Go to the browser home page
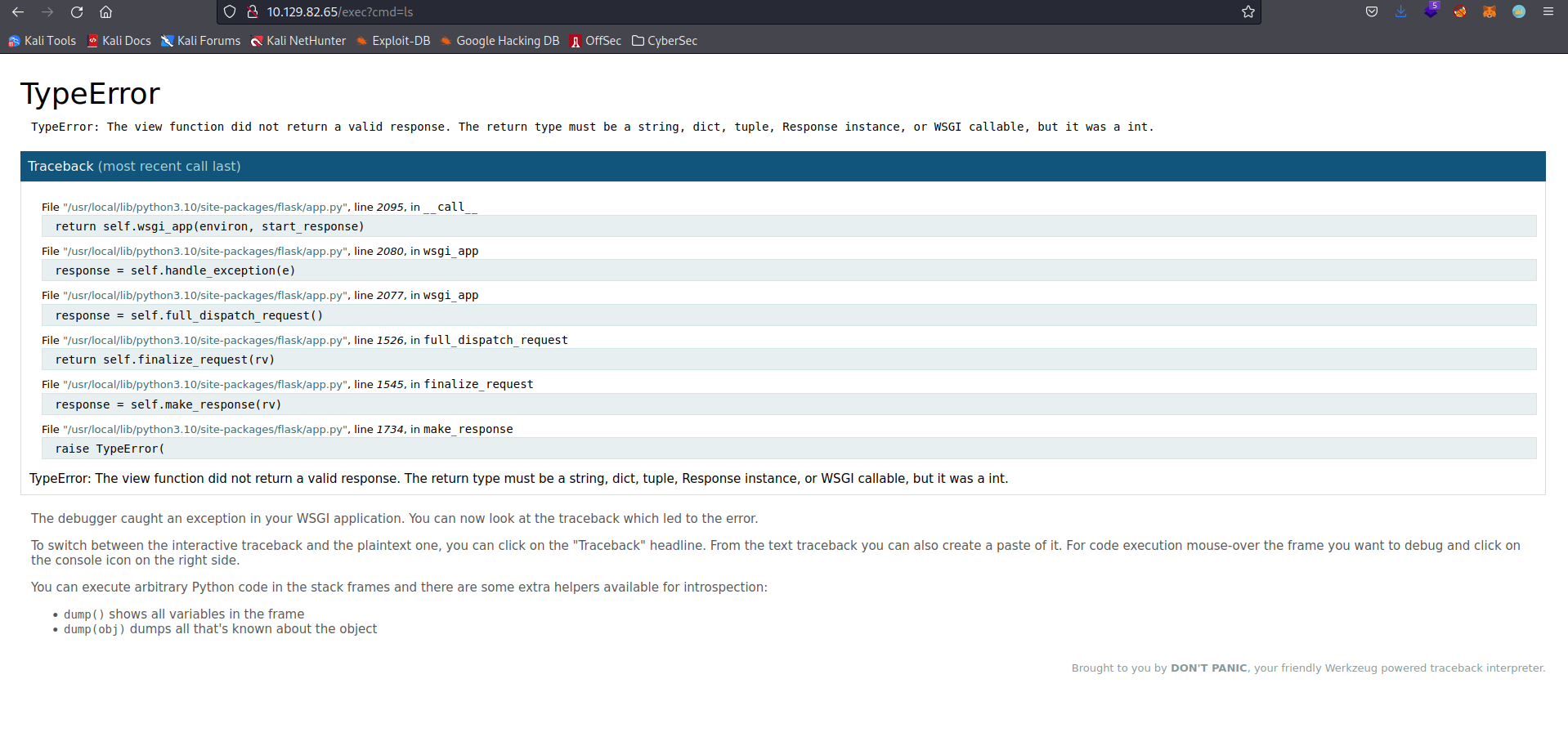Image resolution: width=1568 pixels, height=737 pixels. coord(105,12)
